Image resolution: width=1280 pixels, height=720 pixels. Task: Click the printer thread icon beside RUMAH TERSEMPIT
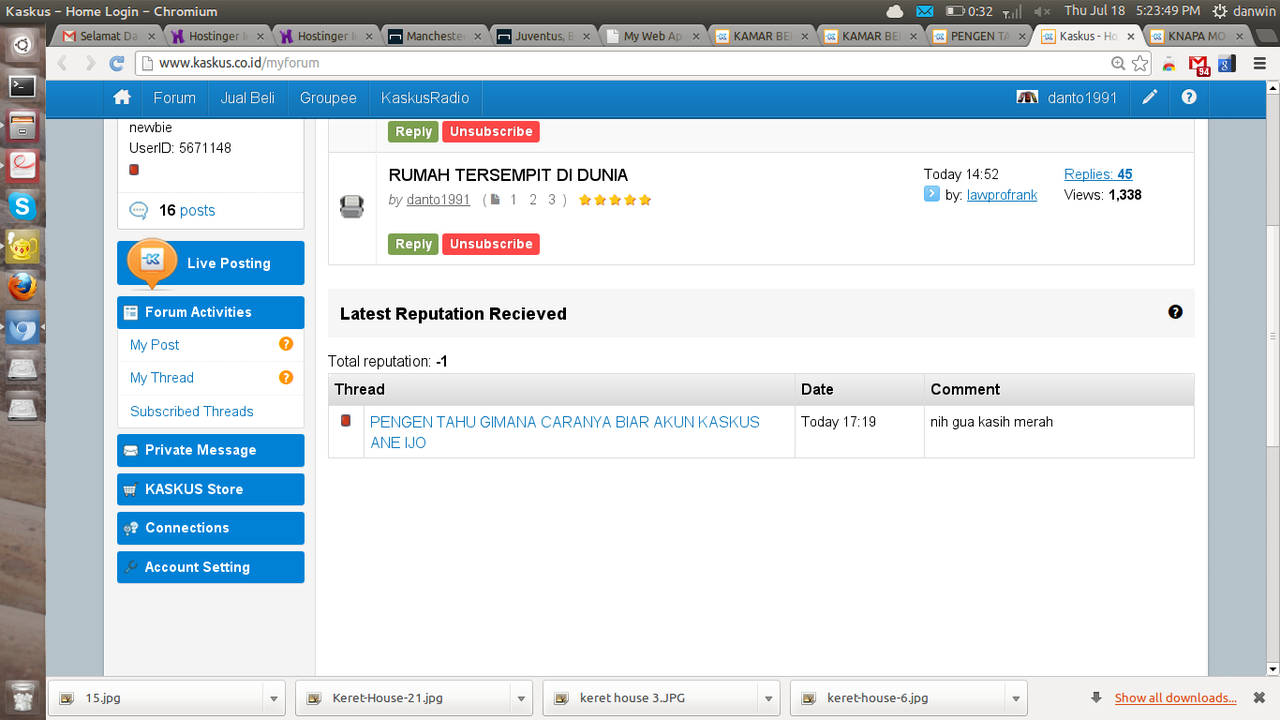click(x=352, y=207)
